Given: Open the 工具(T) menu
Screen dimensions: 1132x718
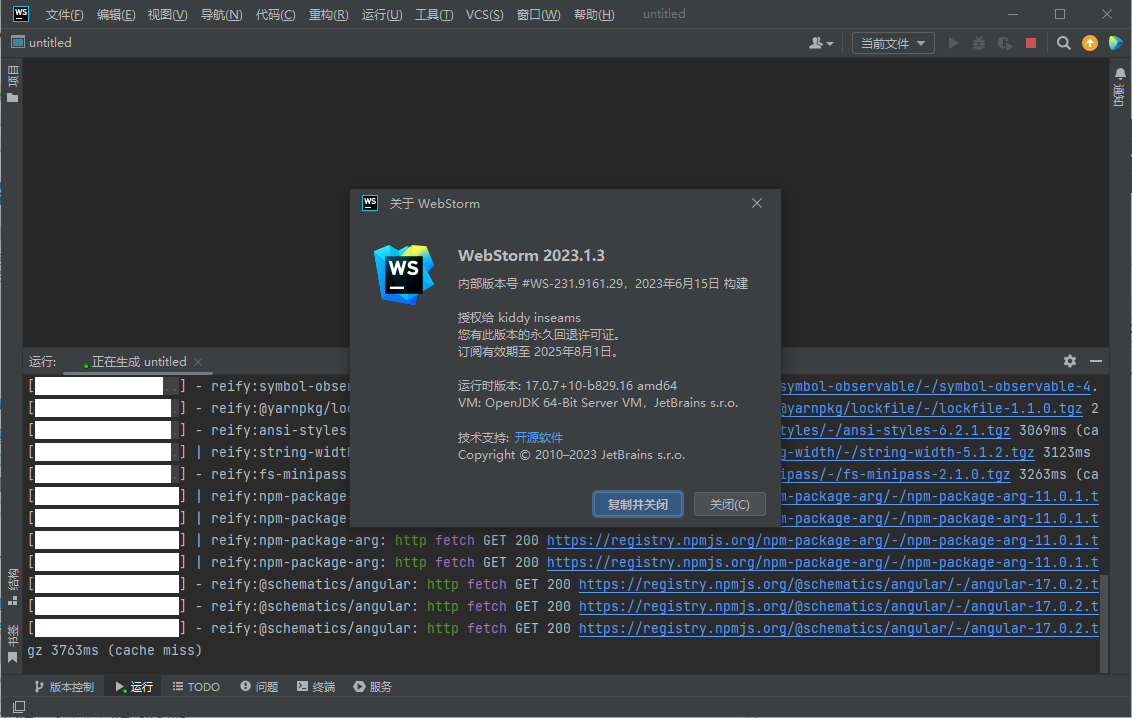Looking at the screenshot, I should tap(434, 14).
